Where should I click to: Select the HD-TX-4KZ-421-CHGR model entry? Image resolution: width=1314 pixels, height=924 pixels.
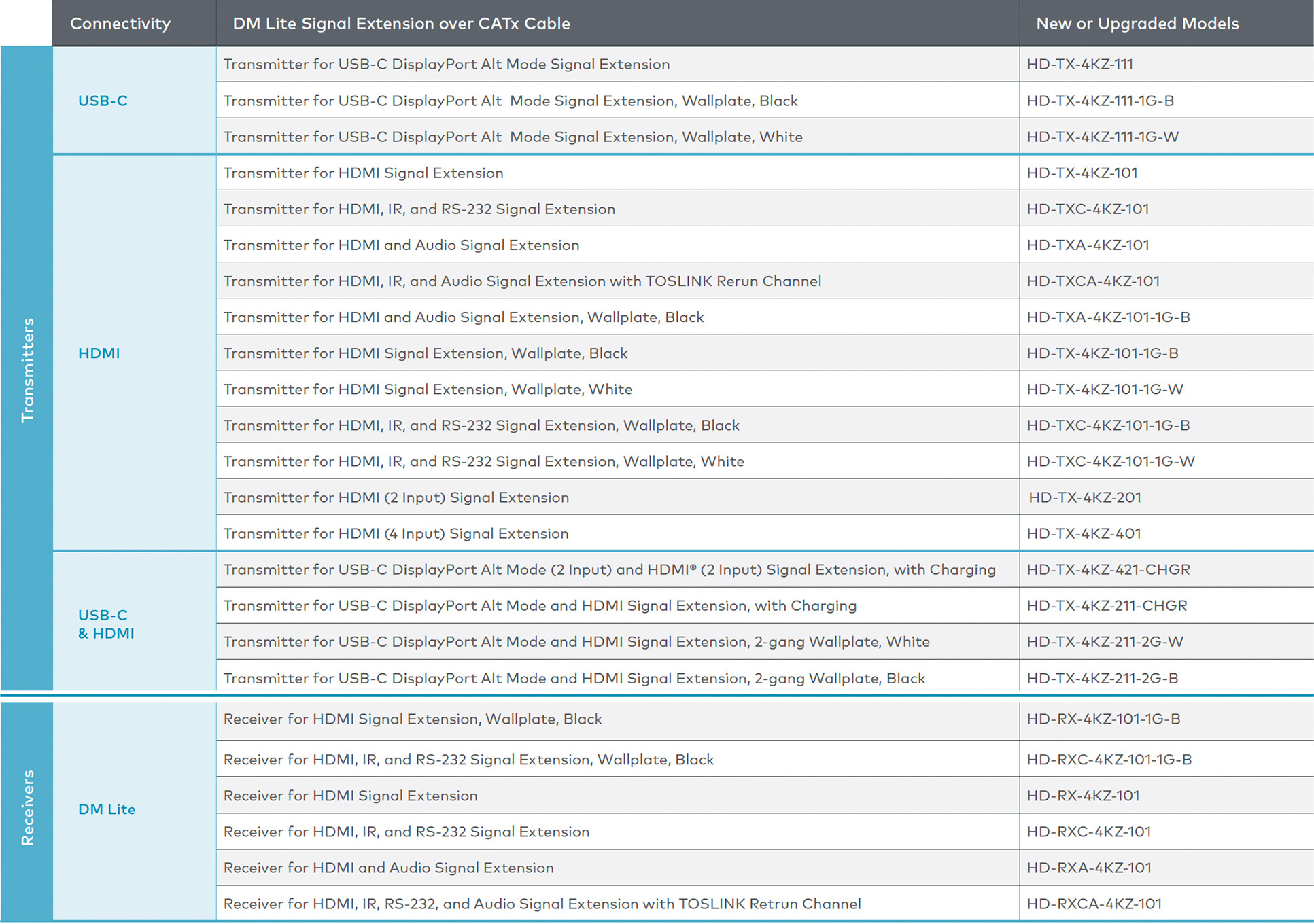(x=1108, y=570)
